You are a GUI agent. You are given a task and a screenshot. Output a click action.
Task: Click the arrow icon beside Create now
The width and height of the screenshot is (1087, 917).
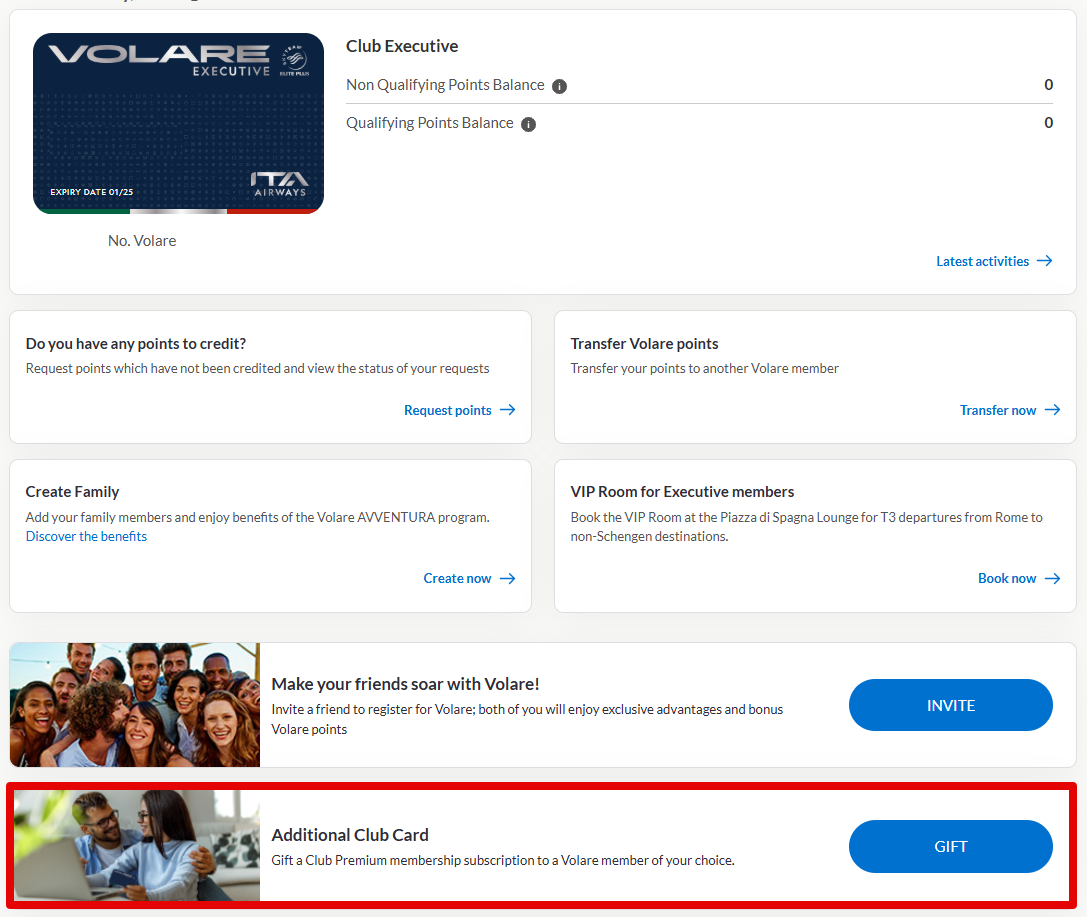507,578
